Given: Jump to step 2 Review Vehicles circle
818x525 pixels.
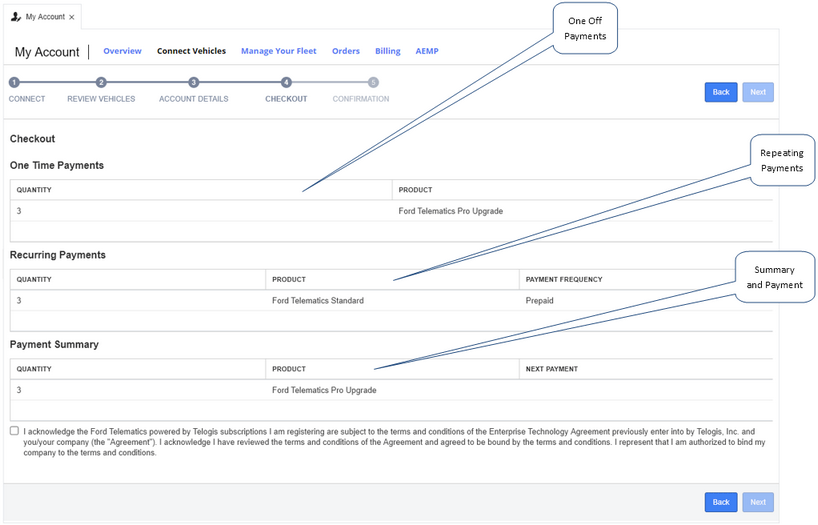Looking at the screenshot, I should (101, 82).
